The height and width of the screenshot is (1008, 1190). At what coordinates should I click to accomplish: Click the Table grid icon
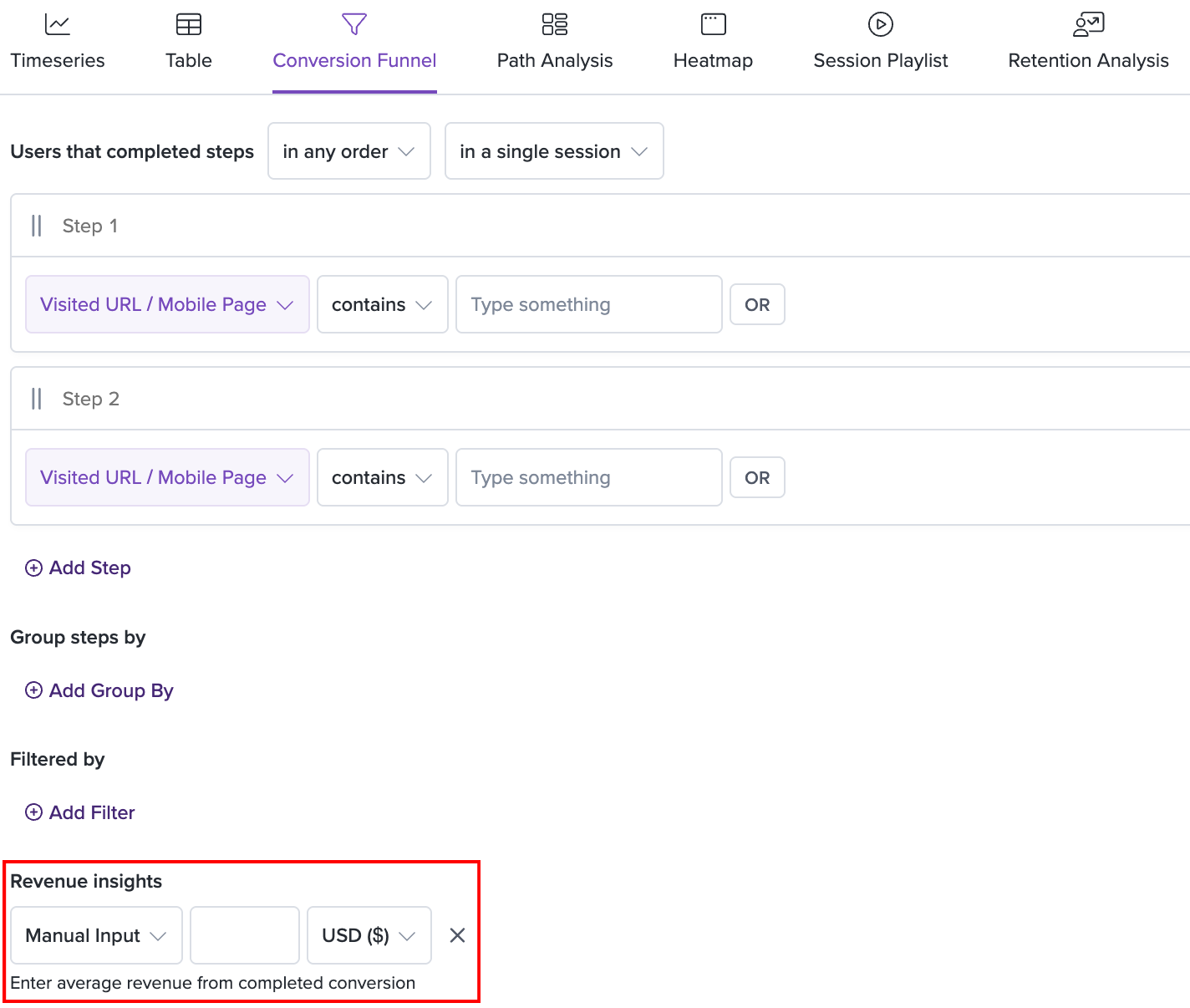189,24
